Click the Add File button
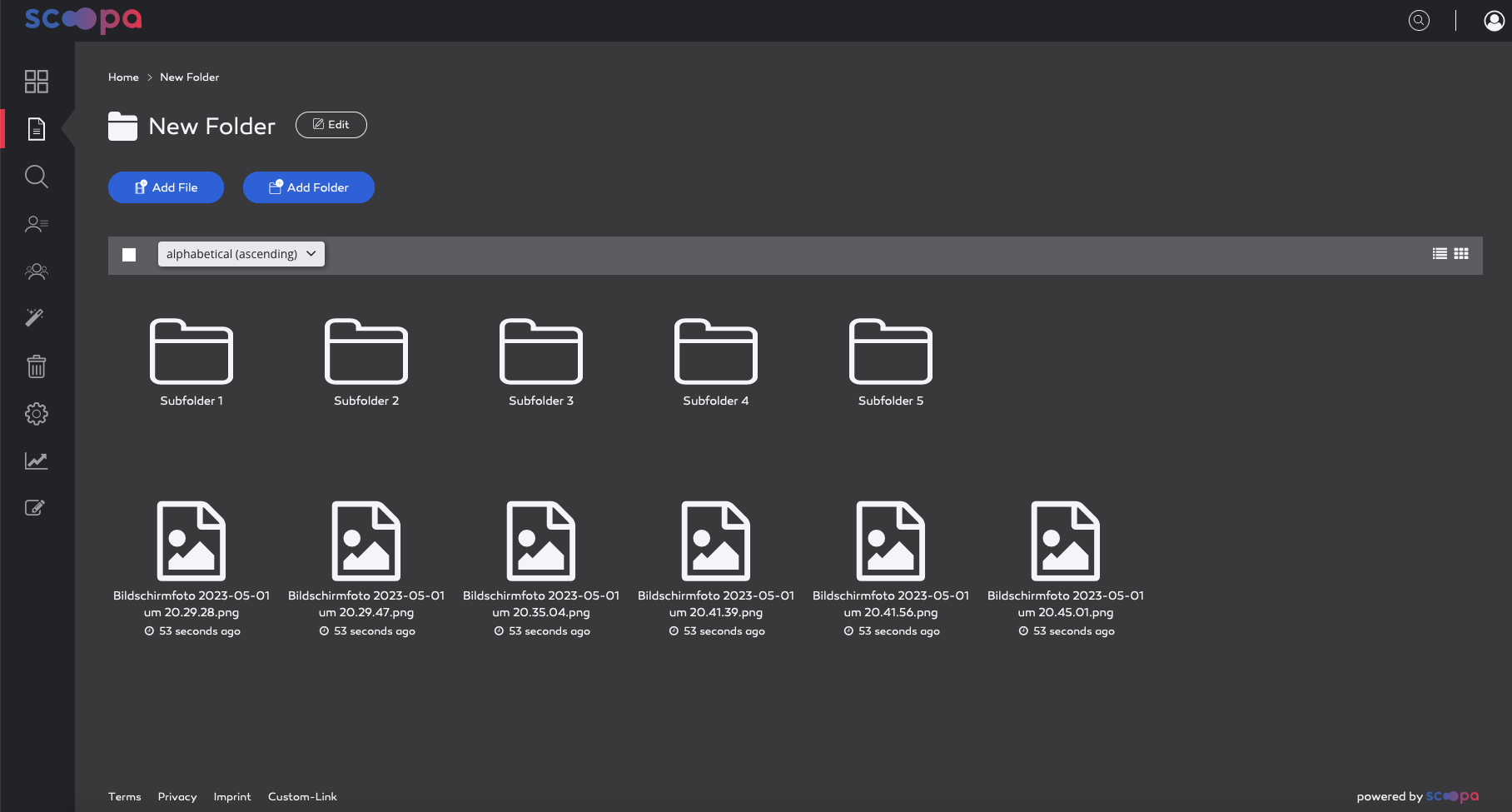 click(166, 187)
